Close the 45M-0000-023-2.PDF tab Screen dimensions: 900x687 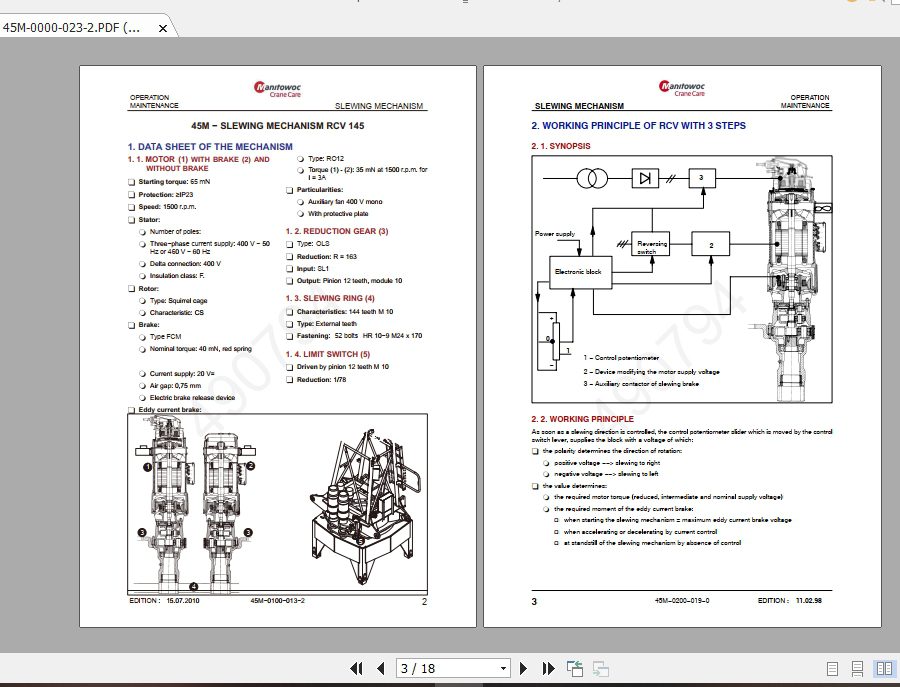[163, 28]
